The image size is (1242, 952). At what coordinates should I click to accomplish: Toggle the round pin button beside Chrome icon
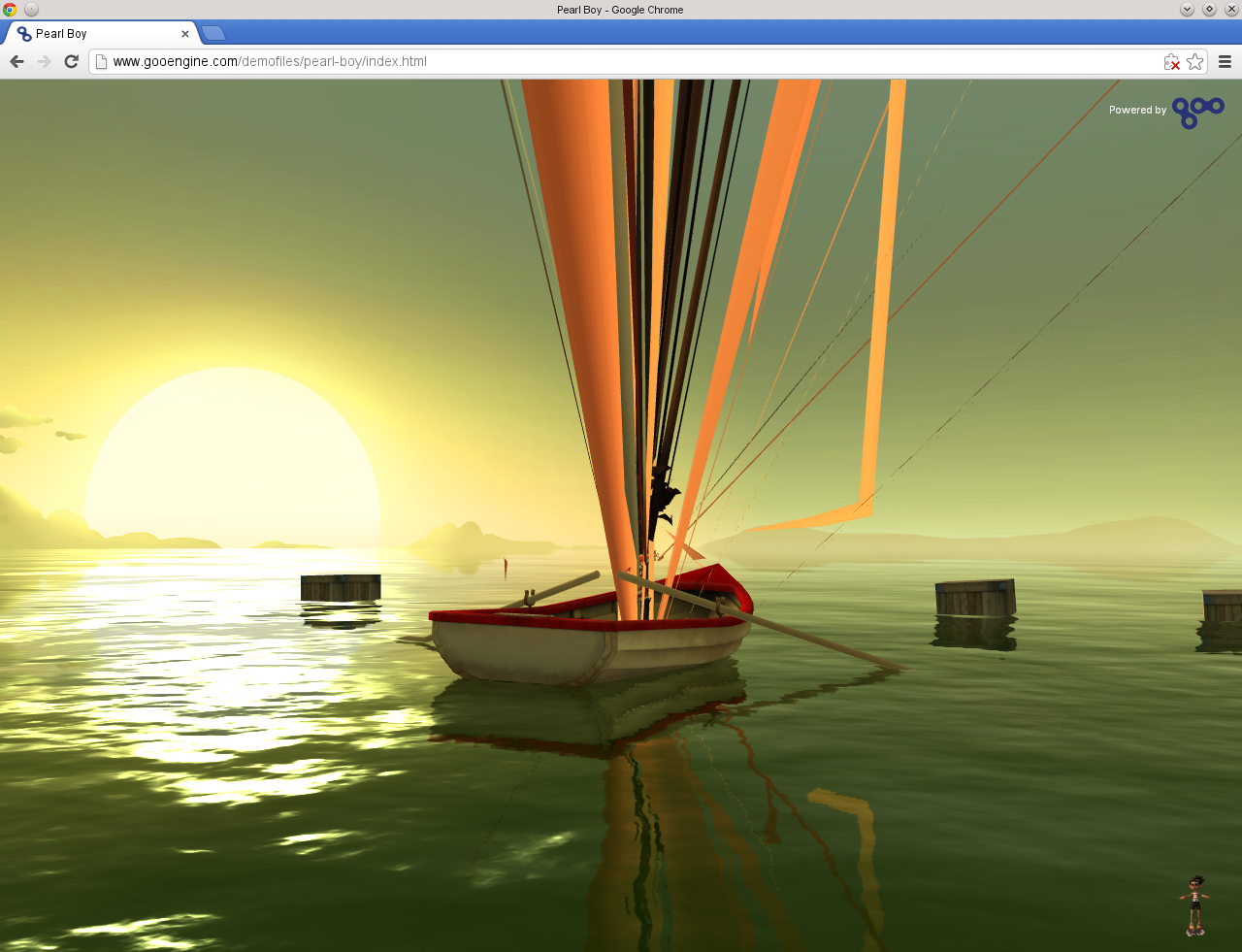coord(31,10)
